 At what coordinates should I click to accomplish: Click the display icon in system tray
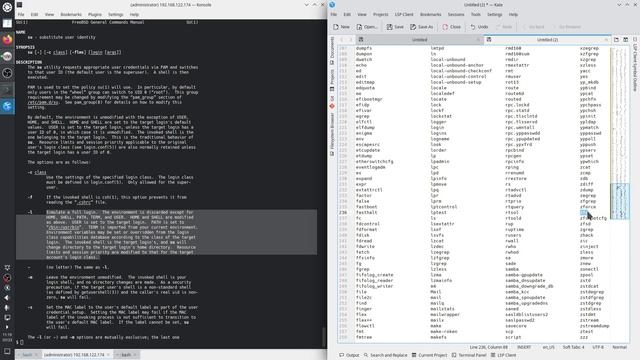click(7, 318)
